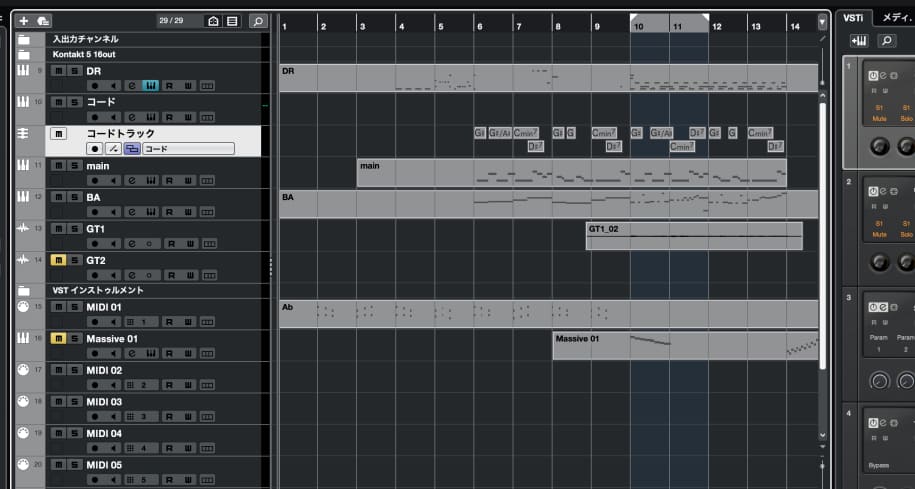Screen dimensions: 915x489
Task: Toggle power on VSTi rack slot 3
Action: point(873,306)
